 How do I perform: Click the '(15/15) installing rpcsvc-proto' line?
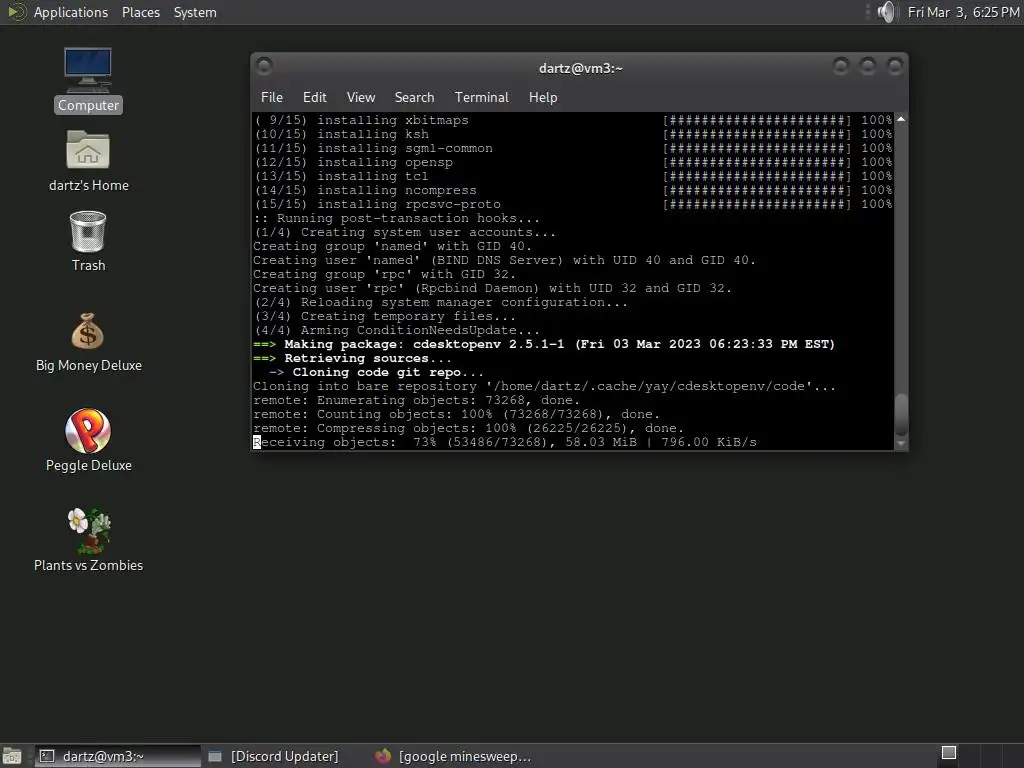573,204
